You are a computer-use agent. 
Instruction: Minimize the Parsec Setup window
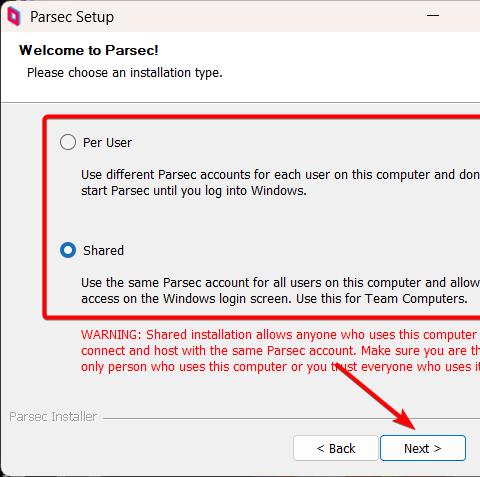[433, 15]
